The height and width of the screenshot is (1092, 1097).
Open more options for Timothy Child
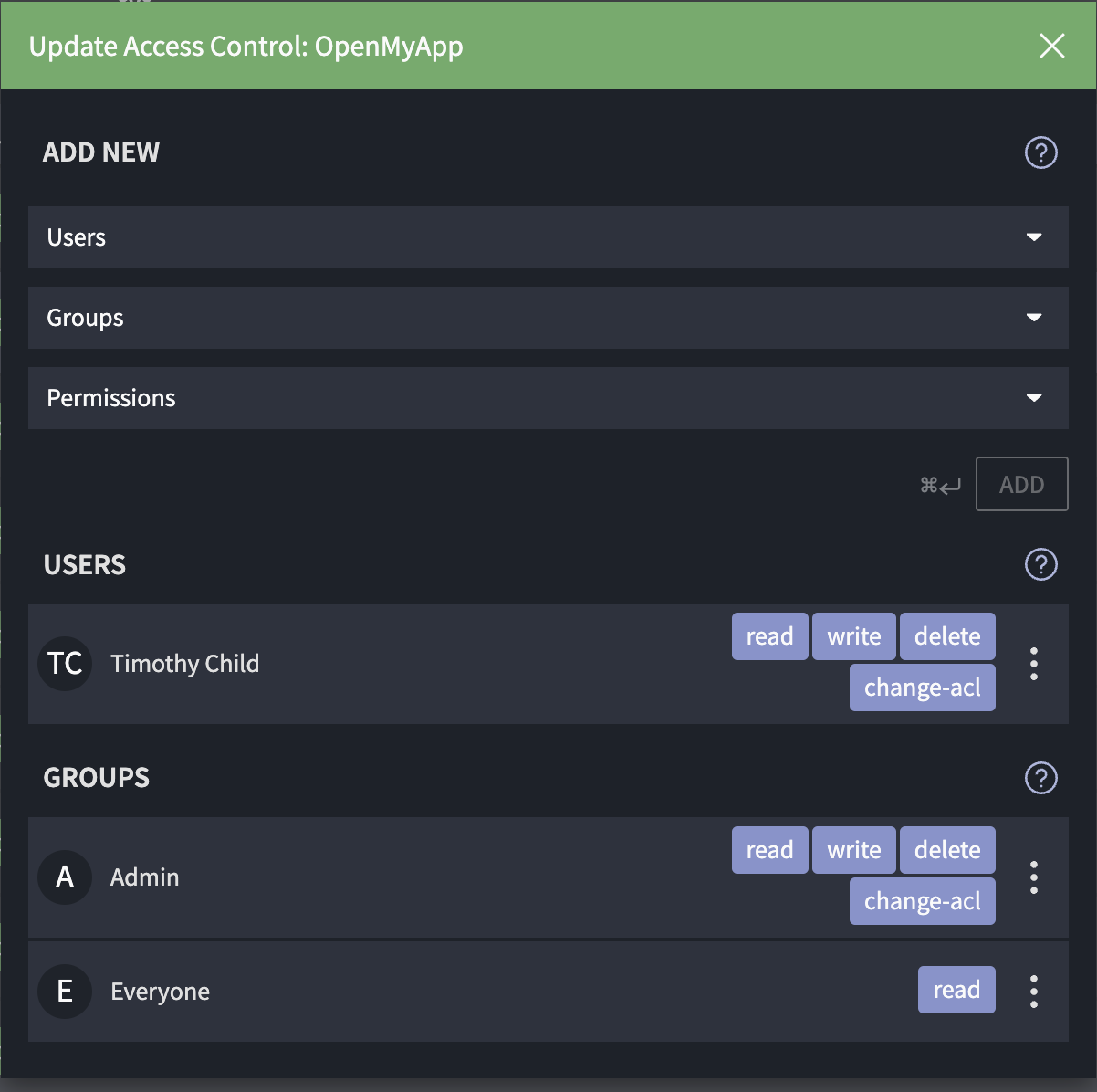click(x=1034, y=664)
